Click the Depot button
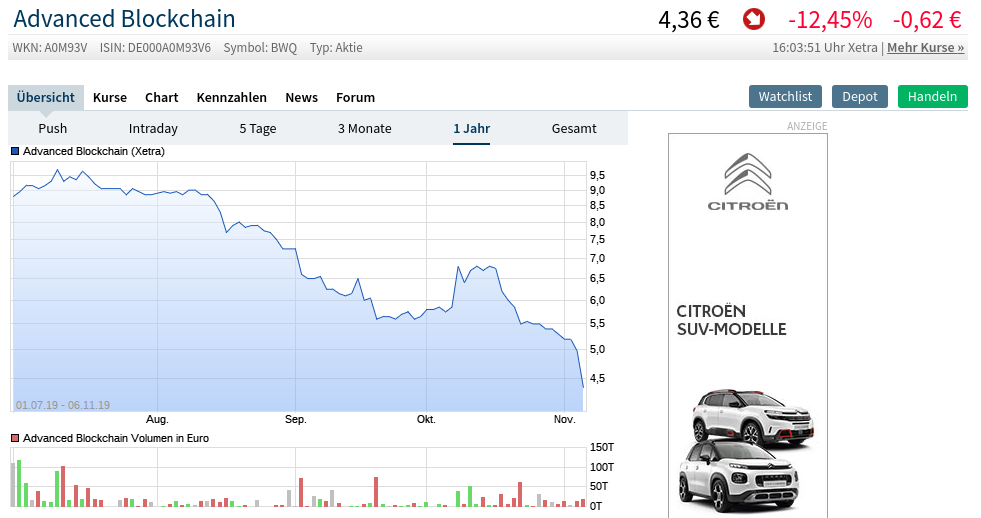This screenshot has height=518, width=981. [860, 96]
